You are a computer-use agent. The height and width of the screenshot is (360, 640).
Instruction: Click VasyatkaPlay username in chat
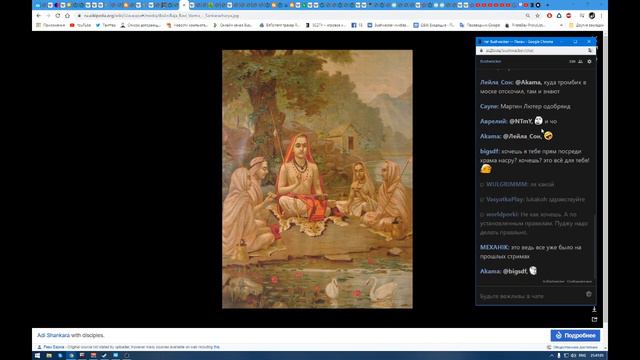[x=505, y=200]
